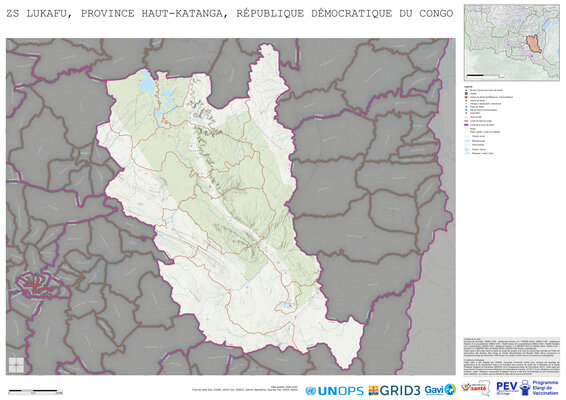Screen dimensions: 566x400
Task: Click the UNOPS logo
Action: [x=334, y=391]
